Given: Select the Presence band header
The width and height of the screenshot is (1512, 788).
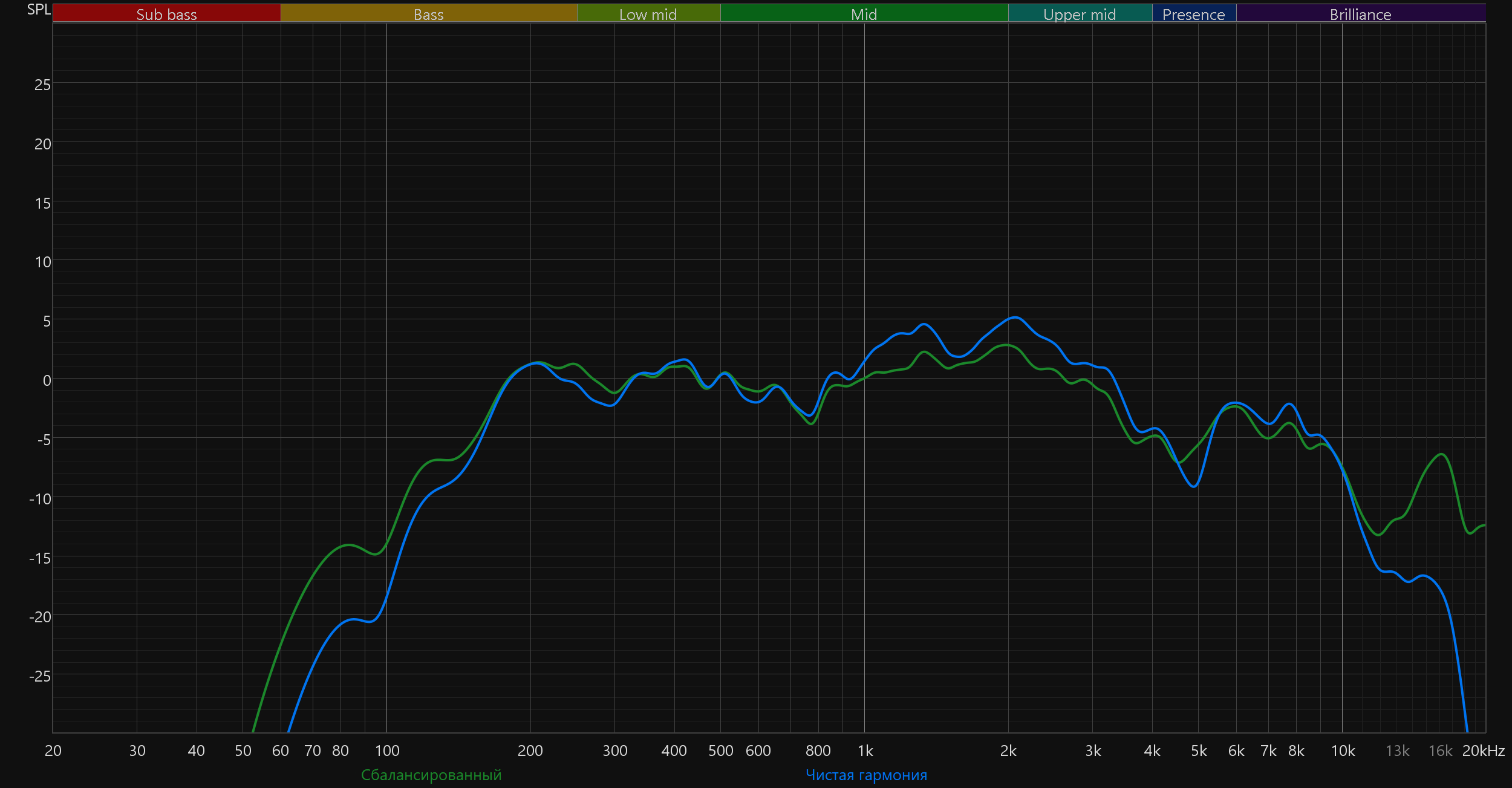Looking at the screenshot, I should (x=1193, y=14).
